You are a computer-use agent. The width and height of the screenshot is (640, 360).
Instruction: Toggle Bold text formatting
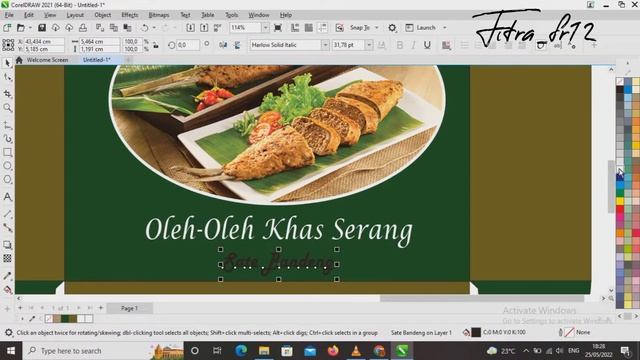coord(400,45)
